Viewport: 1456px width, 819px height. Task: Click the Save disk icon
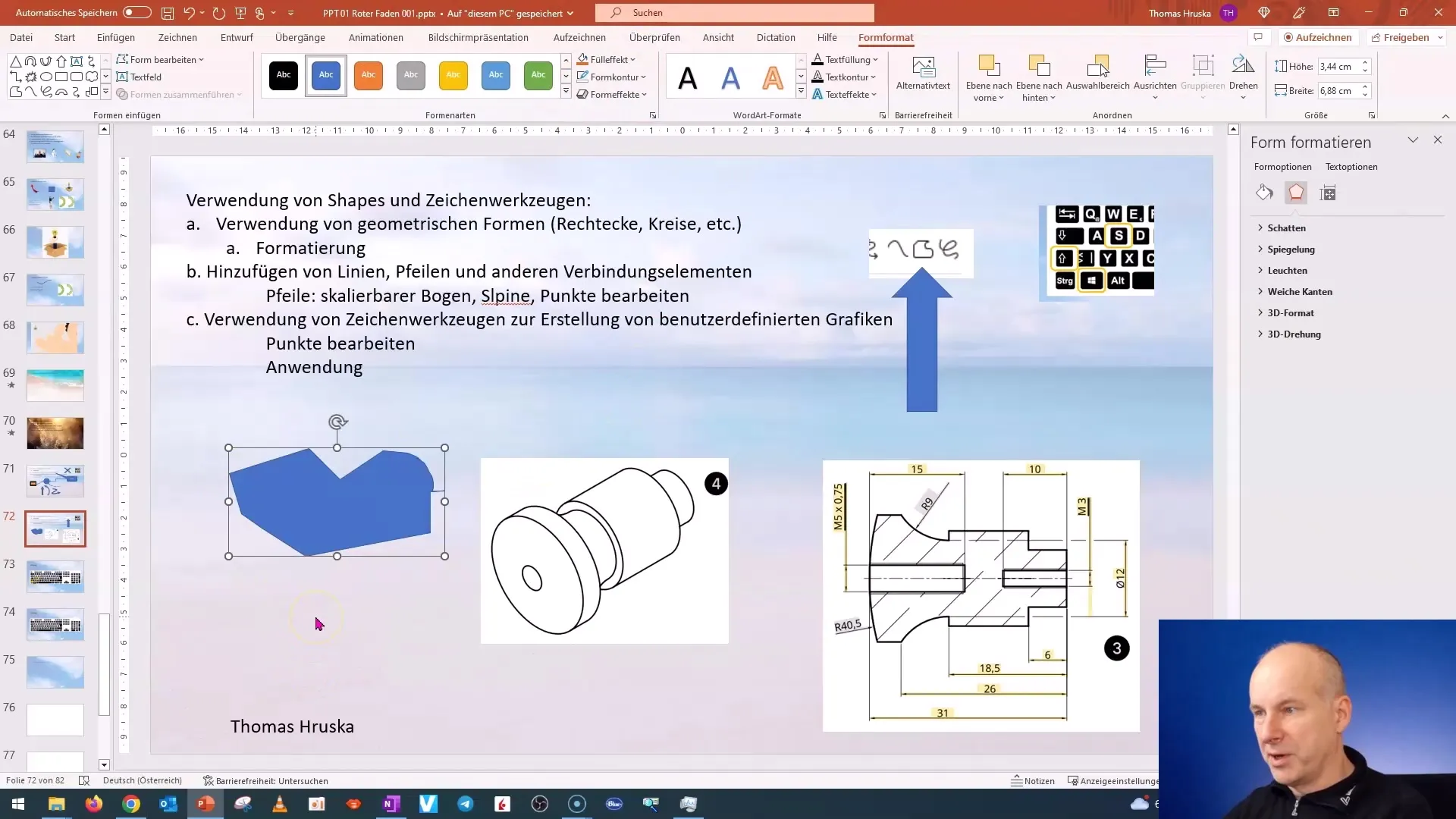[x=168, y=13]
